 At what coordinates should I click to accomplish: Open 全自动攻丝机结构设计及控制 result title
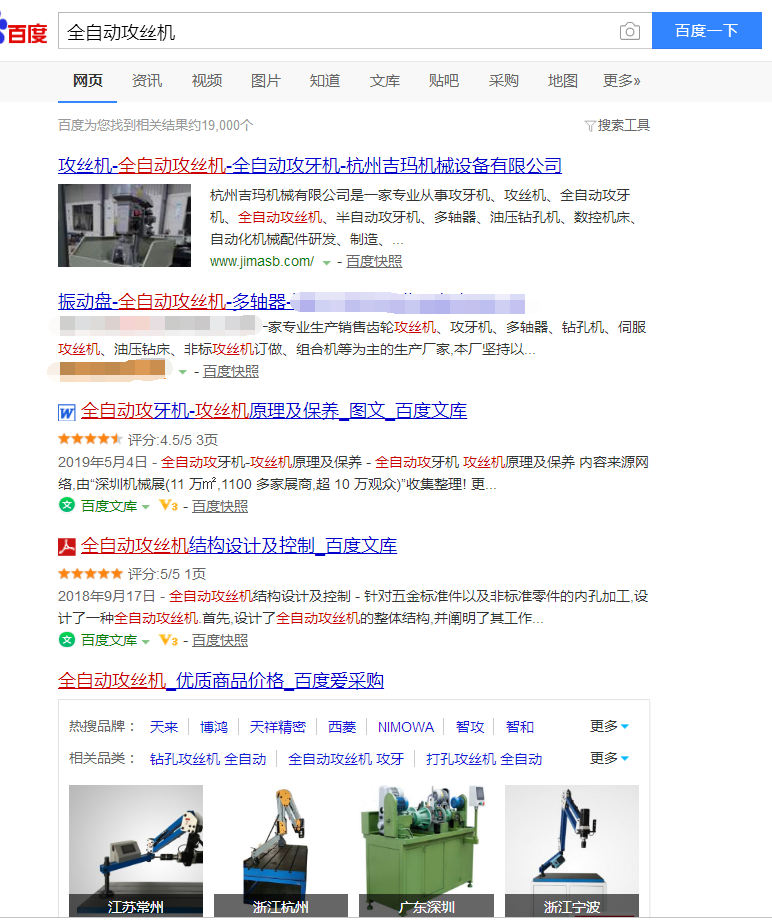[x=239, y=546]
